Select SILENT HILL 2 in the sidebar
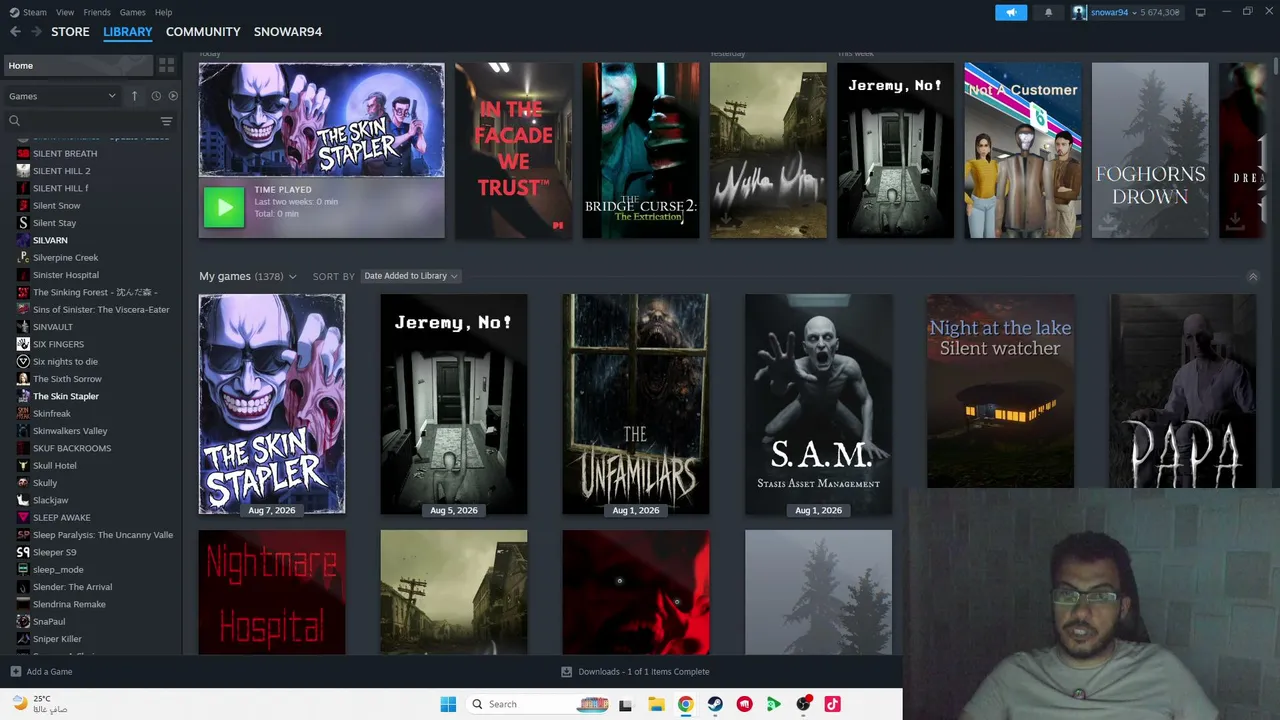This screenshot has height=720, width=1280. coord(61,171)
